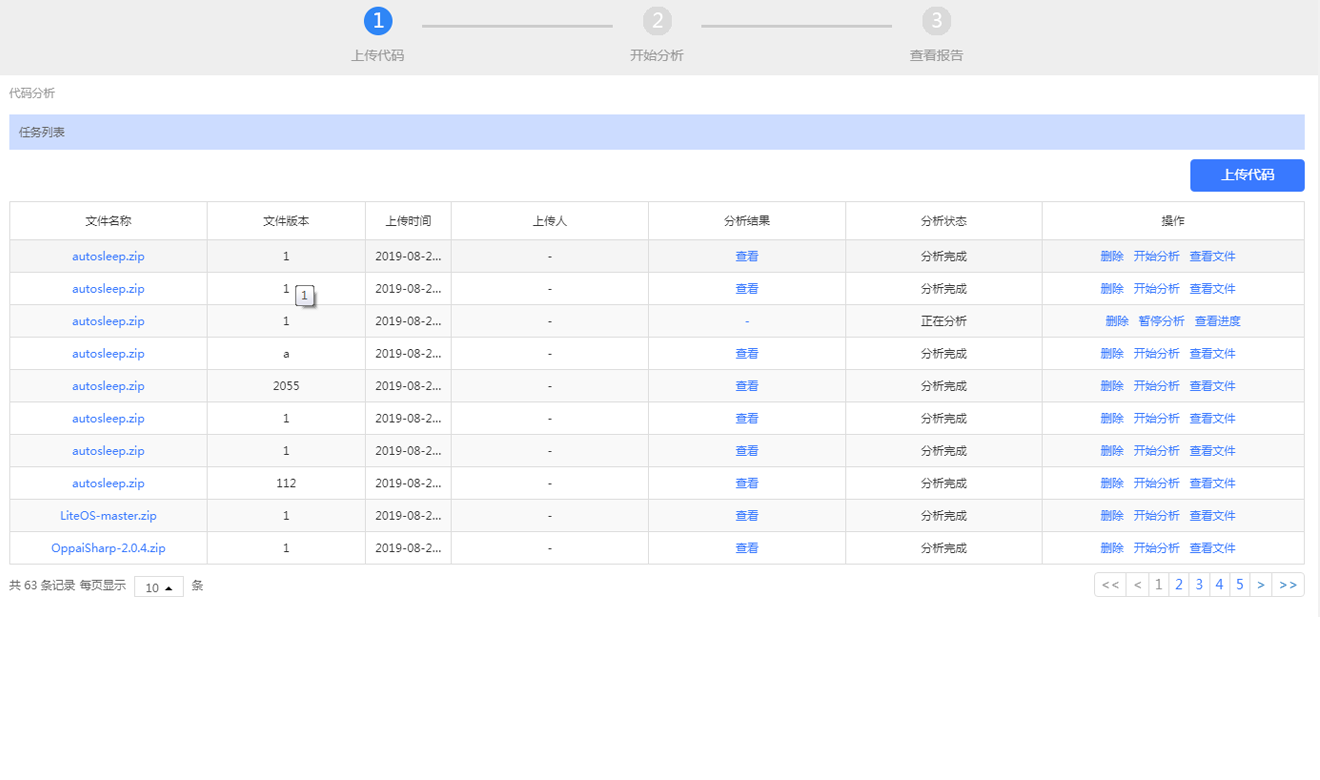1320x780 pixels.
Task: Click 查看文件 in version 2055 row
Action: click(1212, 386)
